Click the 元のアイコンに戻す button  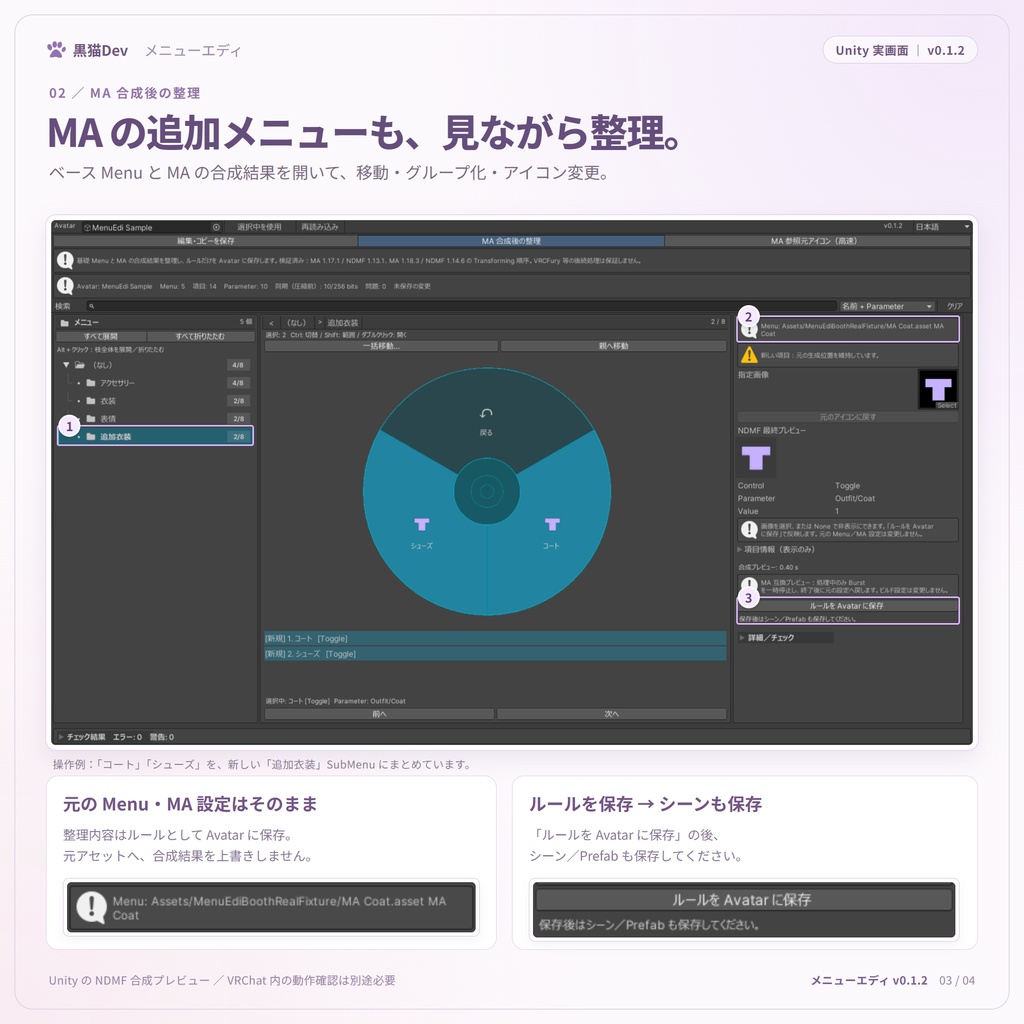tap(848, 417)
